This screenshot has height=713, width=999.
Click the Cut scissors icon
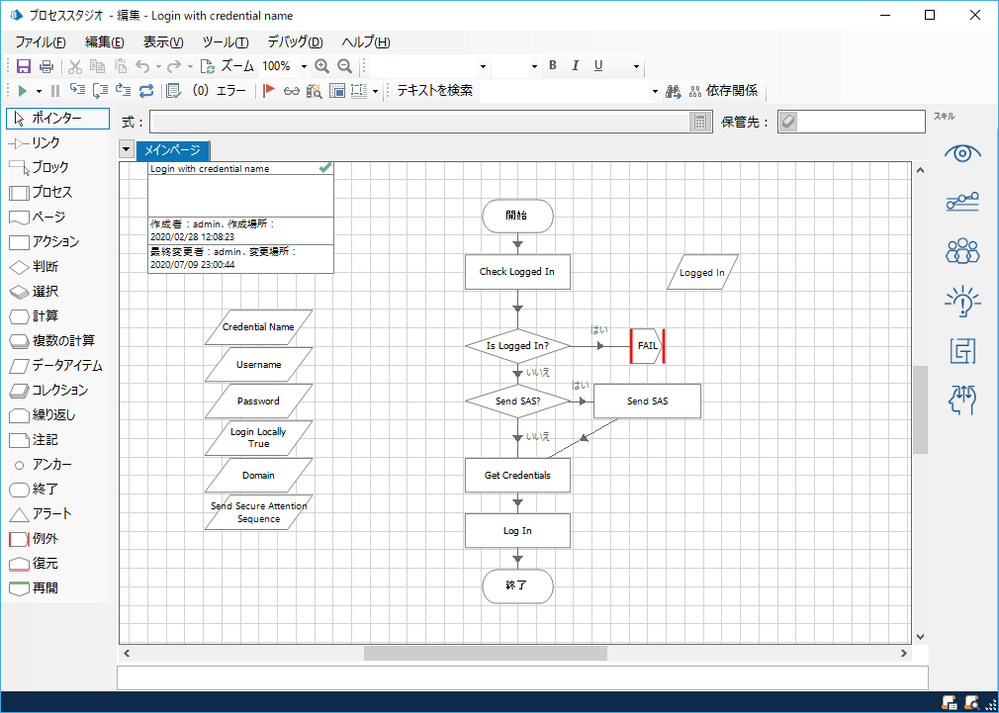pyautogui.click(x=75, y=66)
